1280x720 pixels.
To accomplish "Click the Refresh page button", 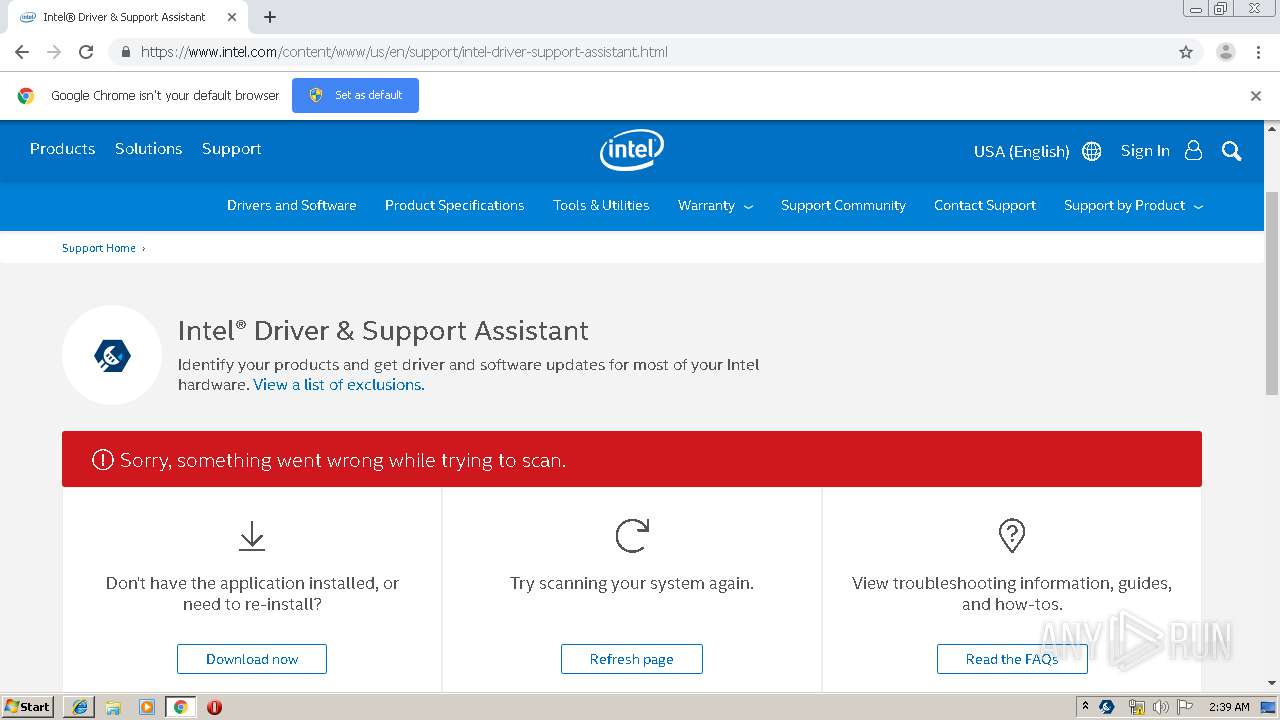I will pos(632,659).
